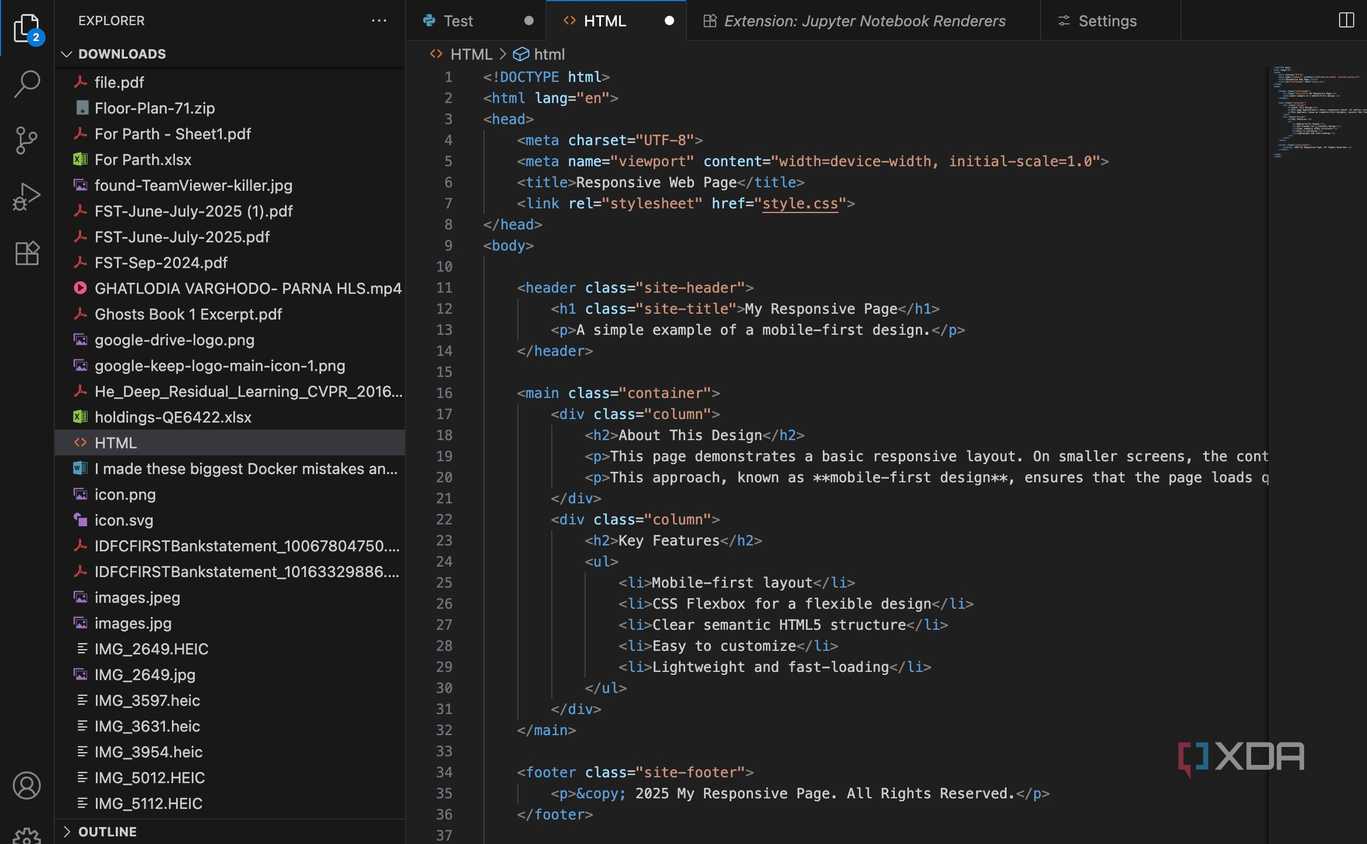Switch to the HTML editor tab
Viewport: 1367px width, 844px height.
617,20
